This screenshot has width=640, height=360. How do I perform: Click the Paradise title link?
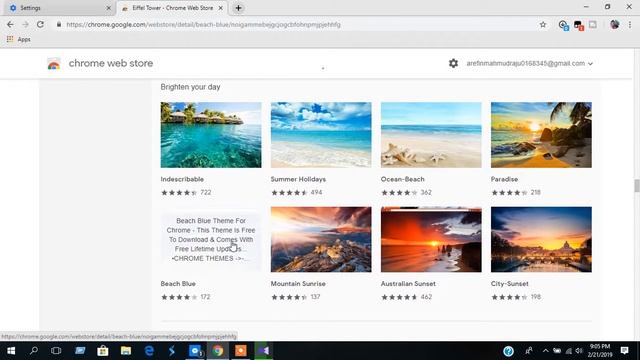(504, 179)
